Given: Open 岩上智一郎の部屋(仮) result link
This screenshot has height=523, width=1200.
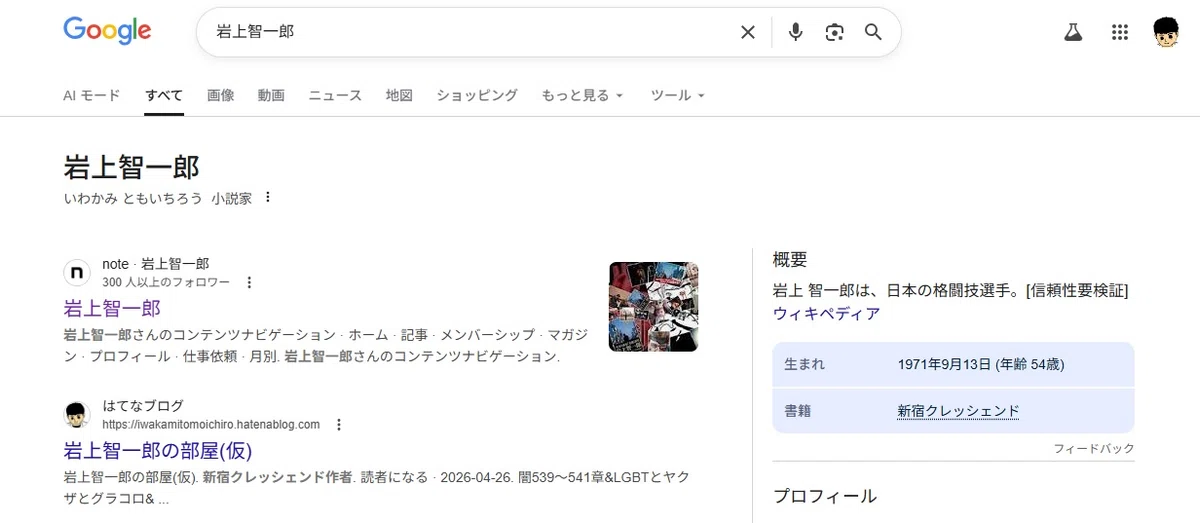Looking at the screenshot, I should pyautogui.click(x=157, y=450).
